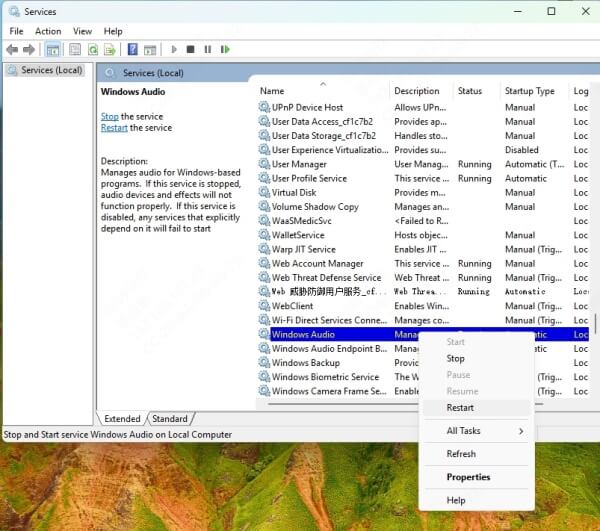Click Show/Hide Action Pane toolbar icon
The image size is (600, 531).
(x=150, y=50)
